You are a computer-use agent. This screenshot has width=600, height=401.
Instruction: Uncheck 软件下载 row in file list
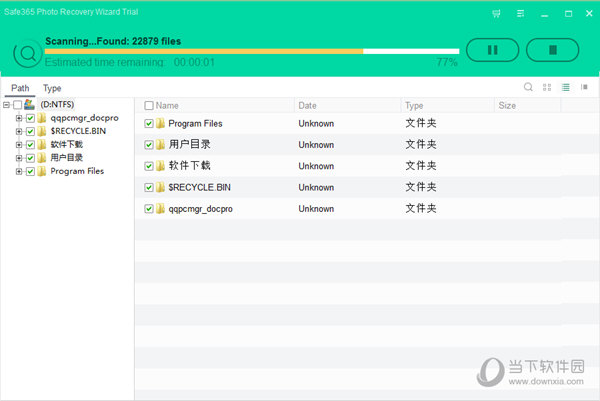click(149, 166)
